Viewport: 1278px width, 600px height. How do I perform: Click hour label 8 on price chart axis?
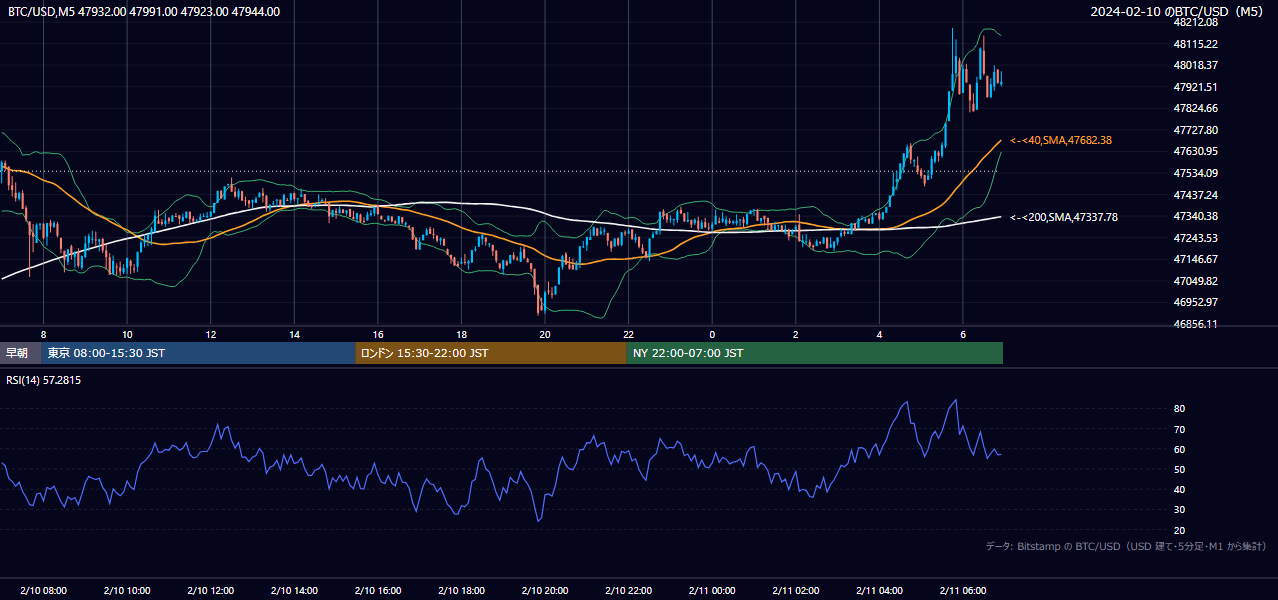tap(43, 334)
